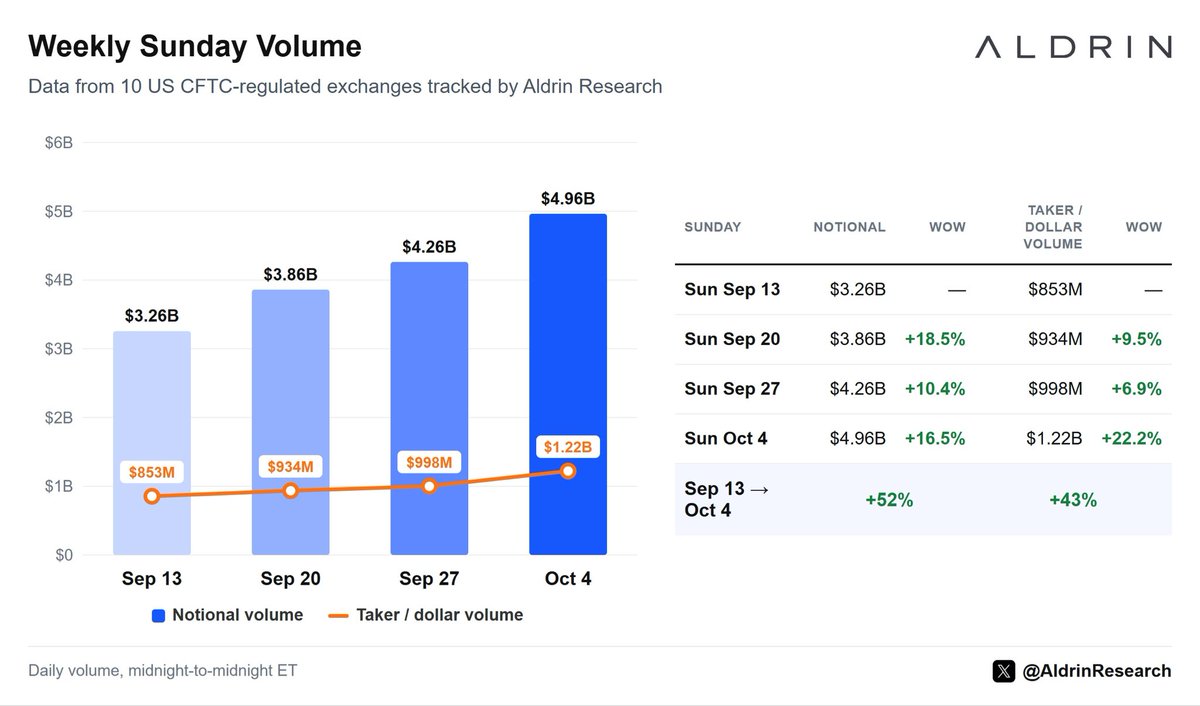Click the Sep 27 bar in the chart

429,408
